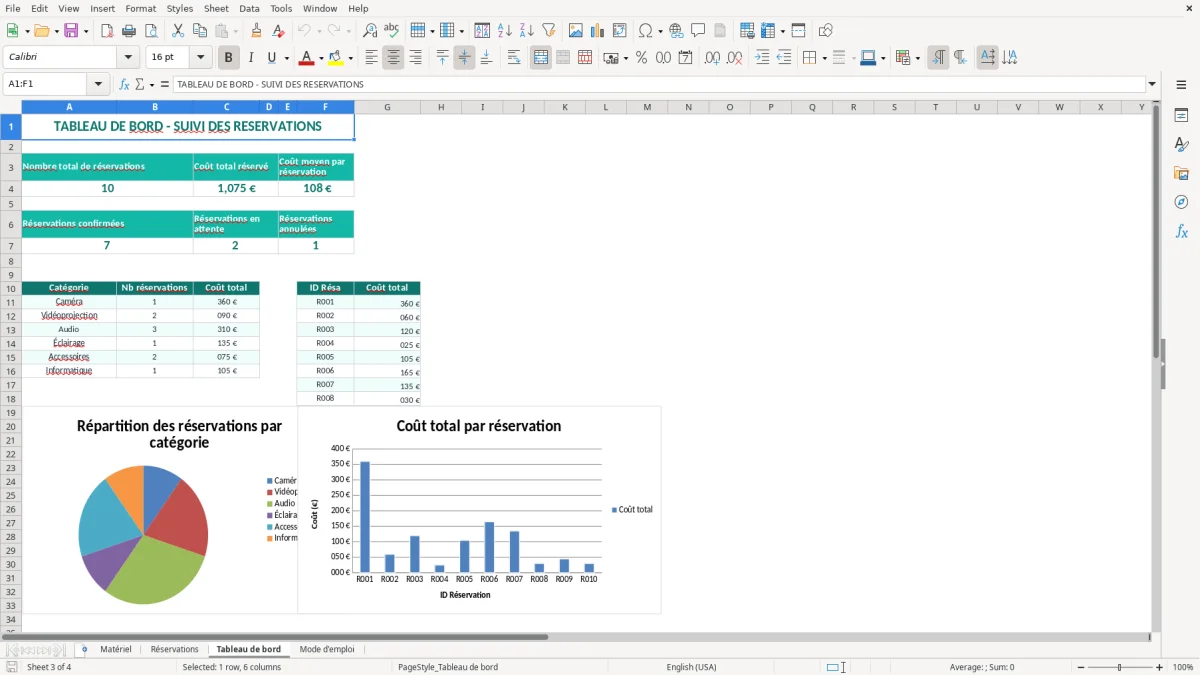Click the Cut scissors icon
The image size is (1200, 675).
coord(178,31)
